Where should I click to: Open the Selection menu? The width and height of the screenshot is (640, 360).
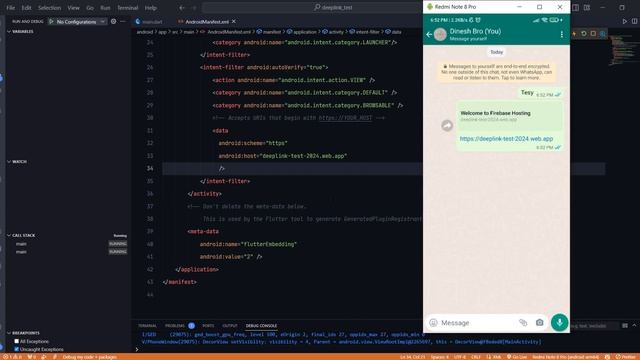click(x=49, y=8)
